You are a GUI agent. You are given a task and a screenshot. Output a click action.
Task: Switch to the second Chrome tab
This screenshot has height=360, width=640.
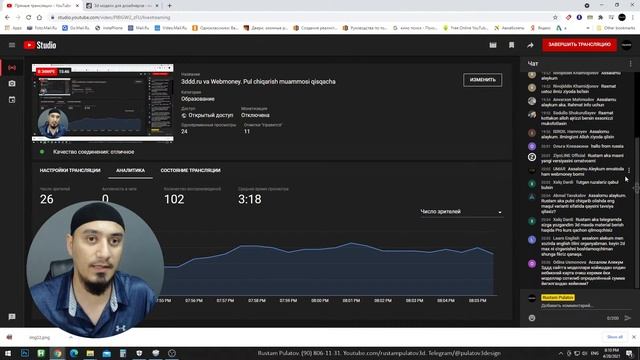(x=122, y=6)
